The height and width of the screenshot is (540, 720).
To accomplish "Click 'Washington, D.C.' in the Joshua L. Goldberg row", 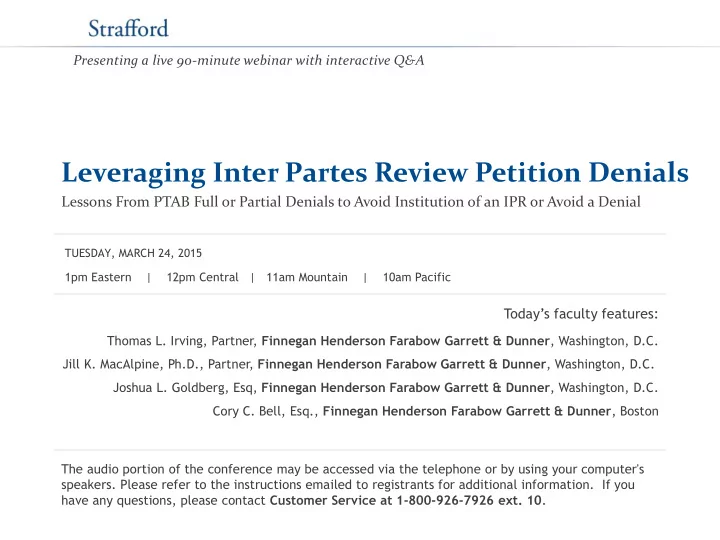I will click(608, 388).
